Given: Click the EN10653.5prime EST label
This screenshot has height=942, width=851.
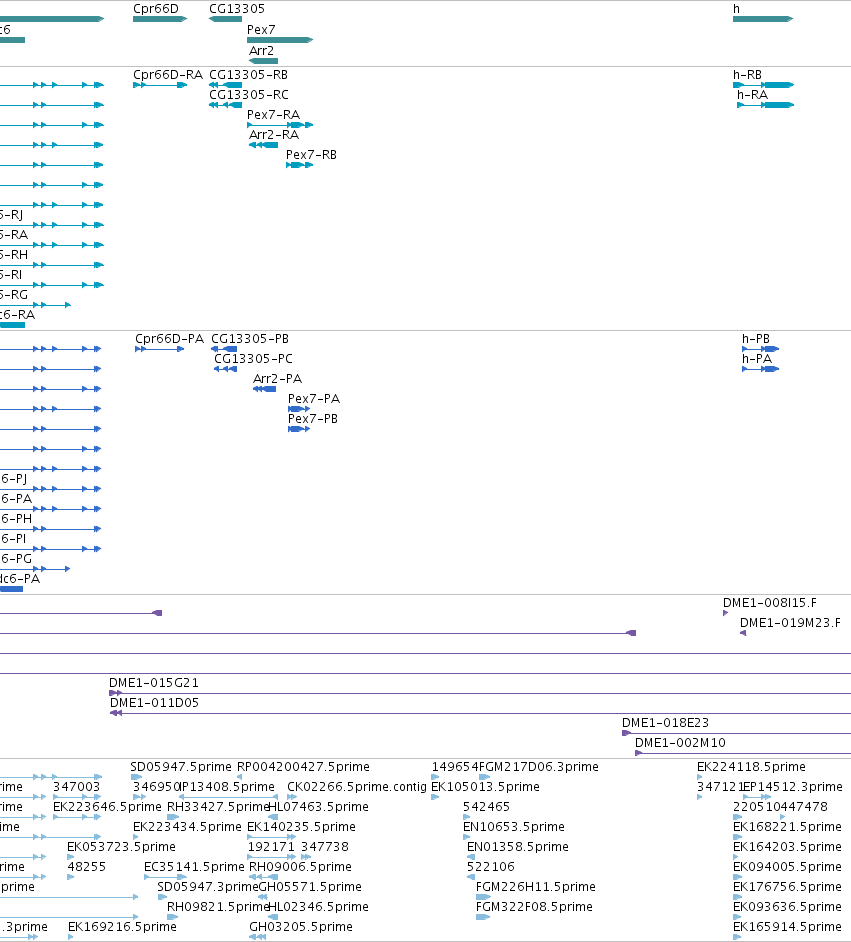Looking at the screenshot, I should click(514, 827).
